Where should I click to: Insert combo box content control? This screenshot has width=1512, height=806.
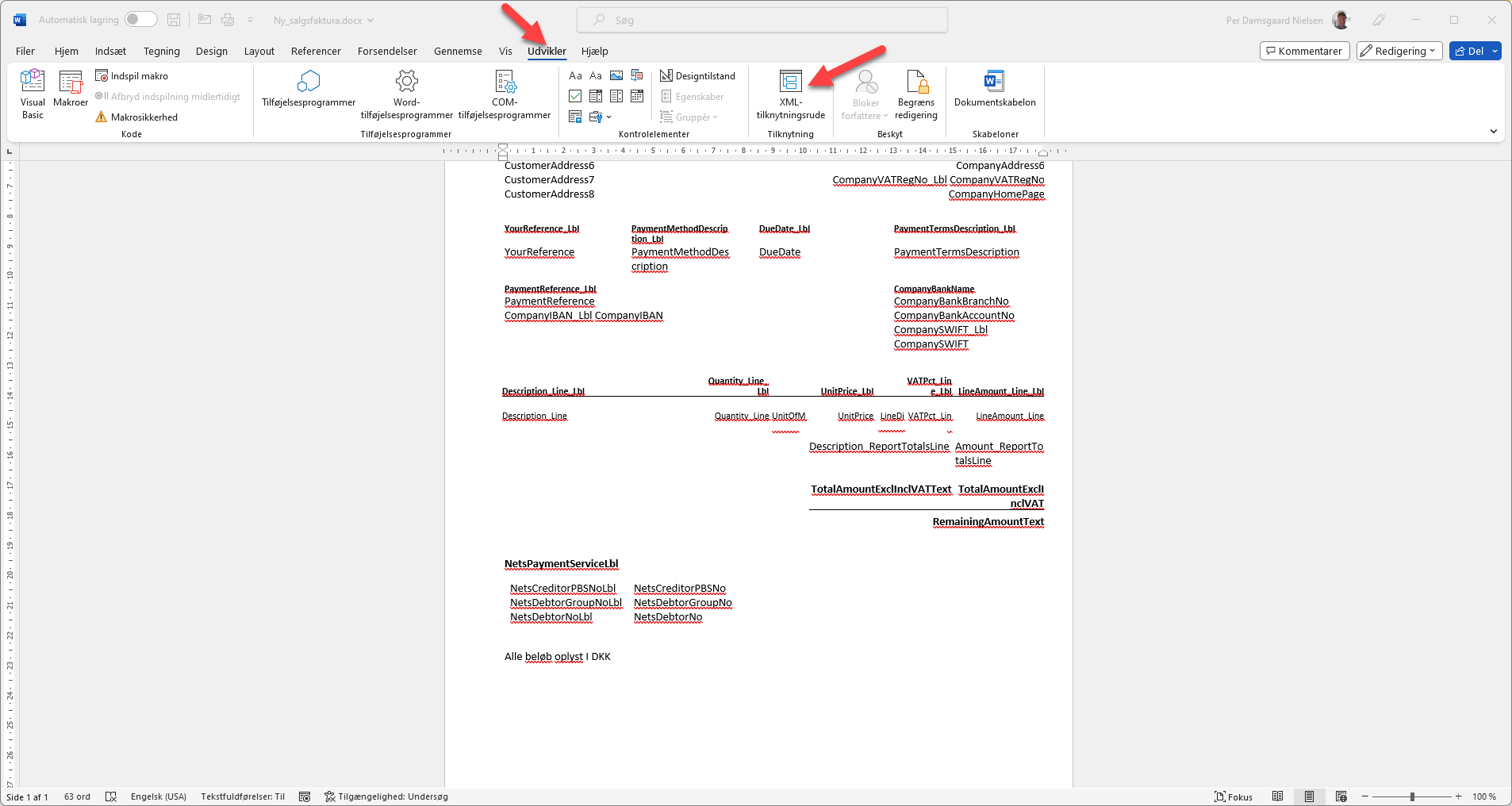tap(596, 96)
